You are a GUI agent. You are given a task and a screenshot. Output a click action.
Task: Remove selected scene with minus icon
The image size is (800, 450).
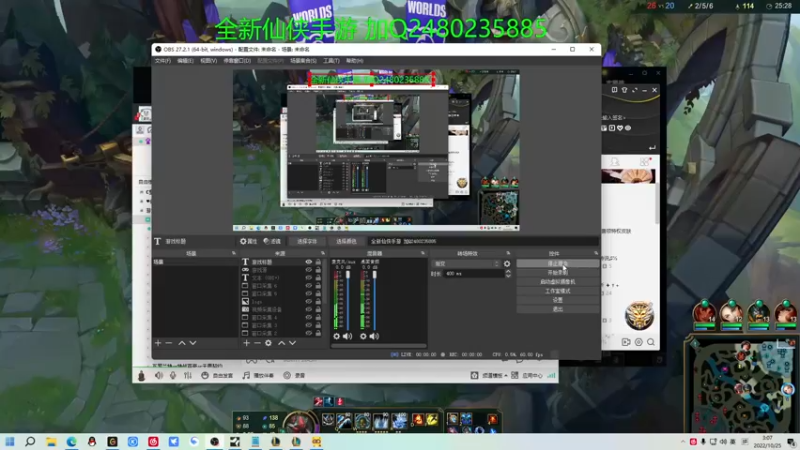[169, 343]
